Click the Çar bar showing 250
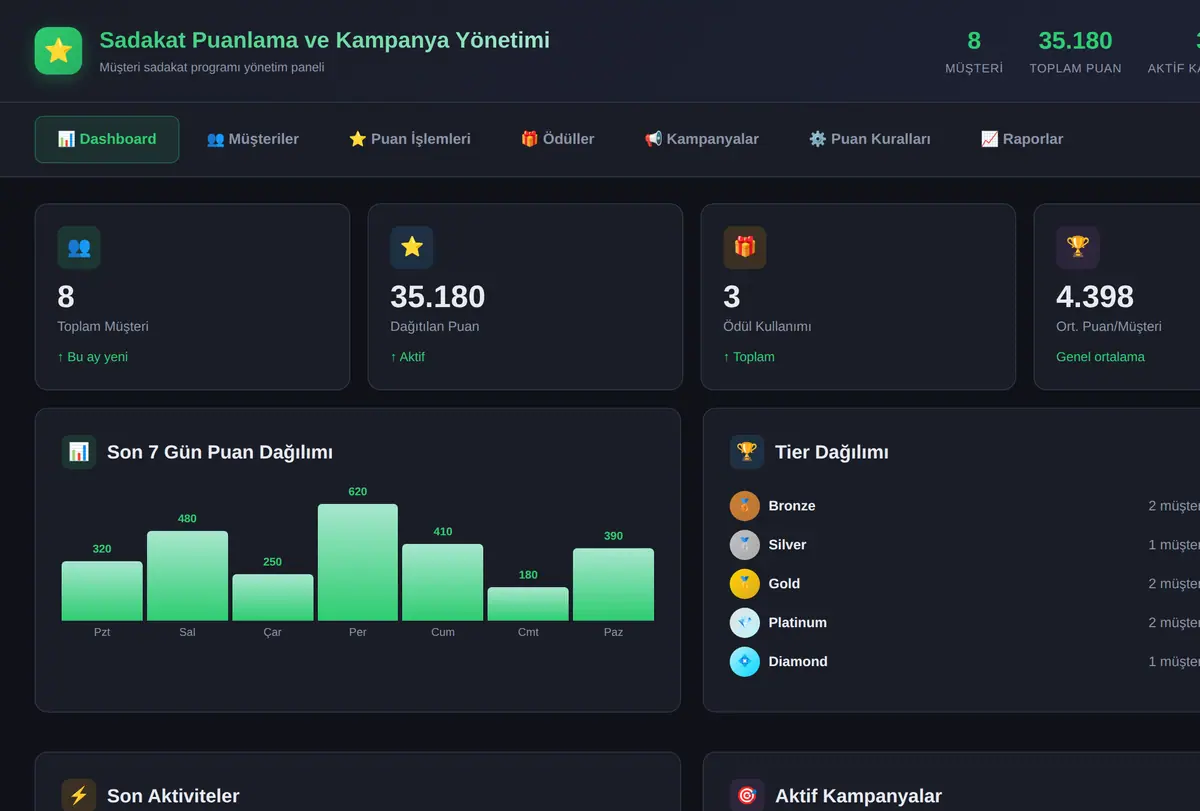Viewport: 1200px width, 811px height. point(273,598)
